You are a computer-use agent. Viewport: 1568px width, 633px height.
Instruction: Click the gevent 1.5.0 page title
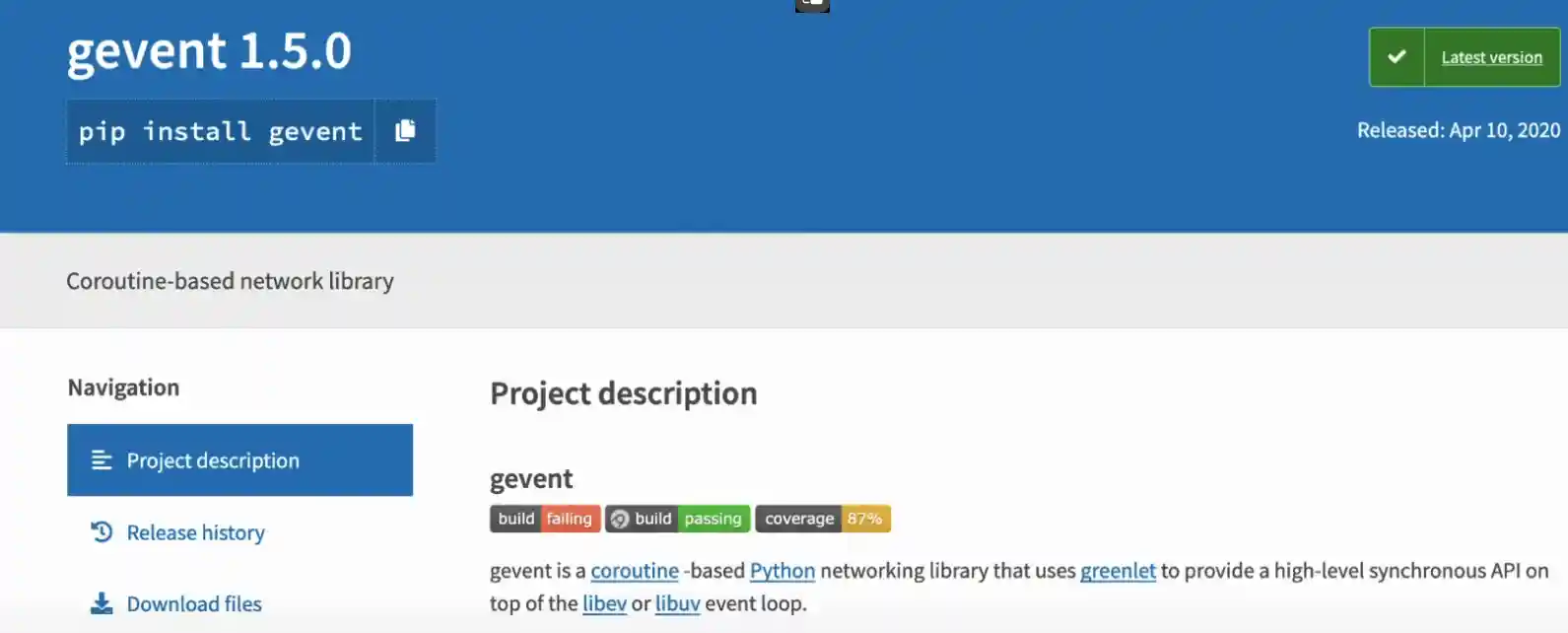click(x=209, y=51)
